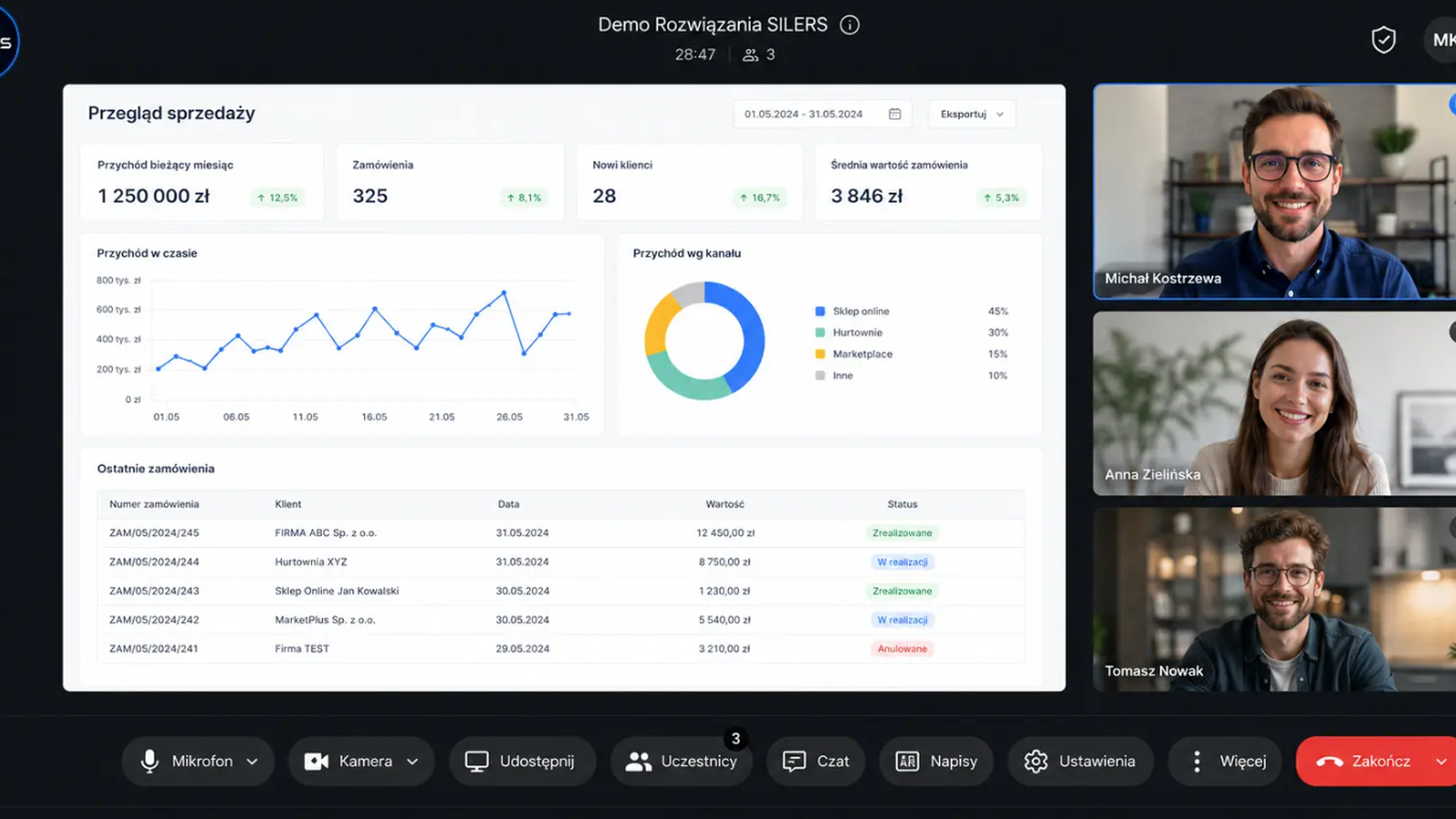Click client Sklep Online Jan Kowalski
The image size is (1456, 819).
pos(337,591)
